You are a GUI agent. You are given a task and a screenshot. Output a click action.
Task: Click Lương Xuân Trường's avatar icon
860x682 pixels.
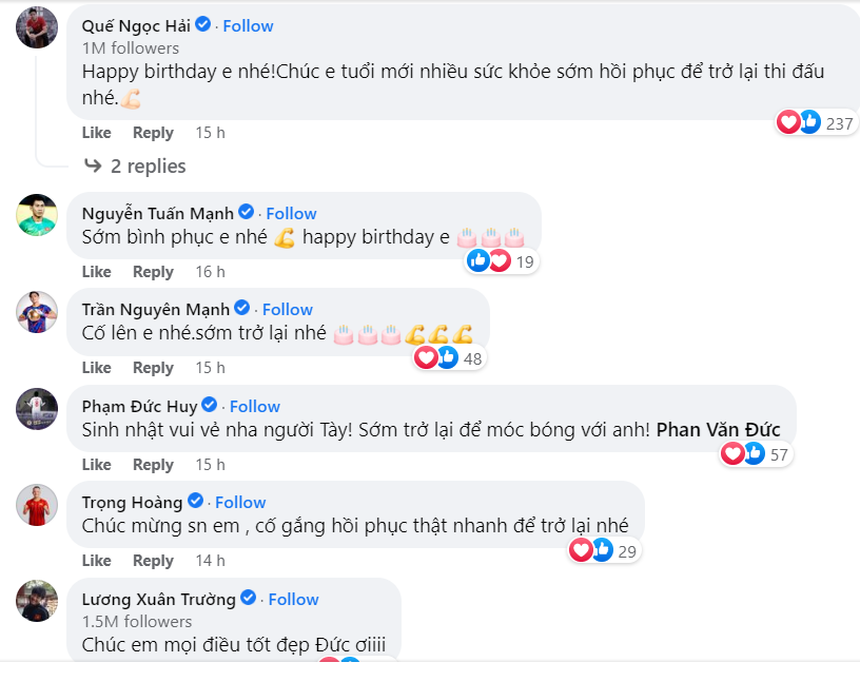tap(37, 601)
